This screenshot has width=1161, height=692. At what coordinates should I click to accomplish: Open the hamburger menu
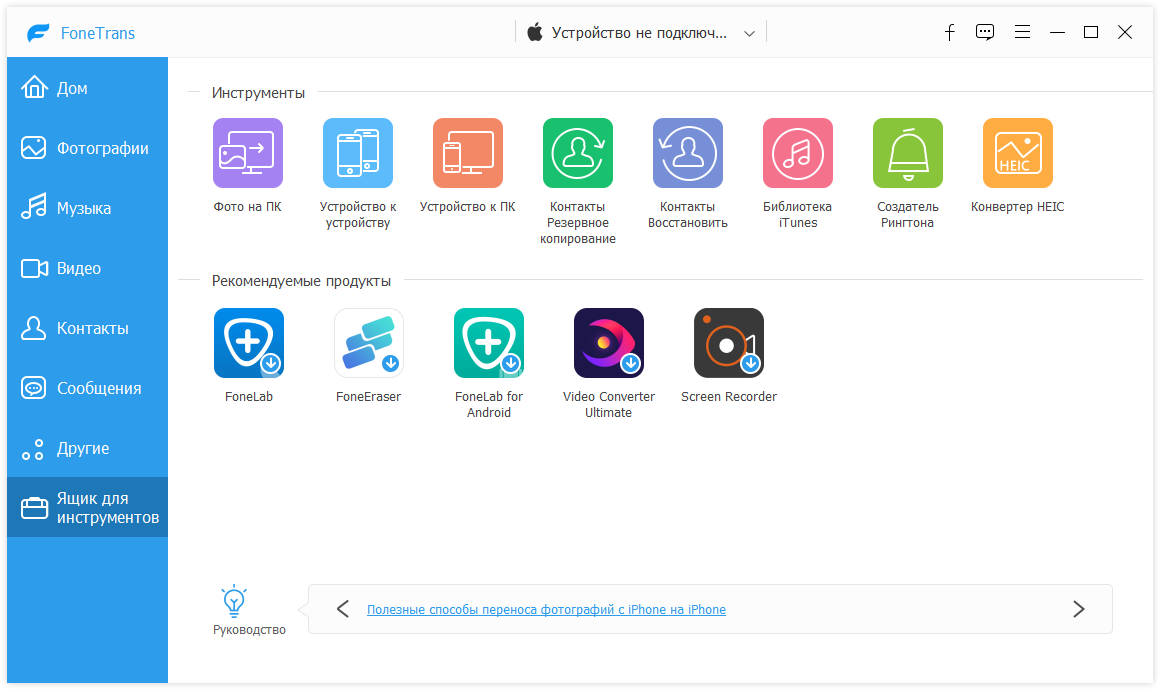[x=1023, y=32]
